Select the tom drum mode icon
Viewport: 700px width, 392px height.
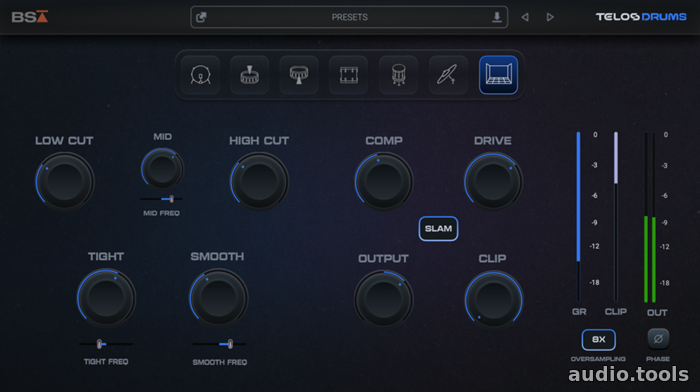(x=299, y=75)
